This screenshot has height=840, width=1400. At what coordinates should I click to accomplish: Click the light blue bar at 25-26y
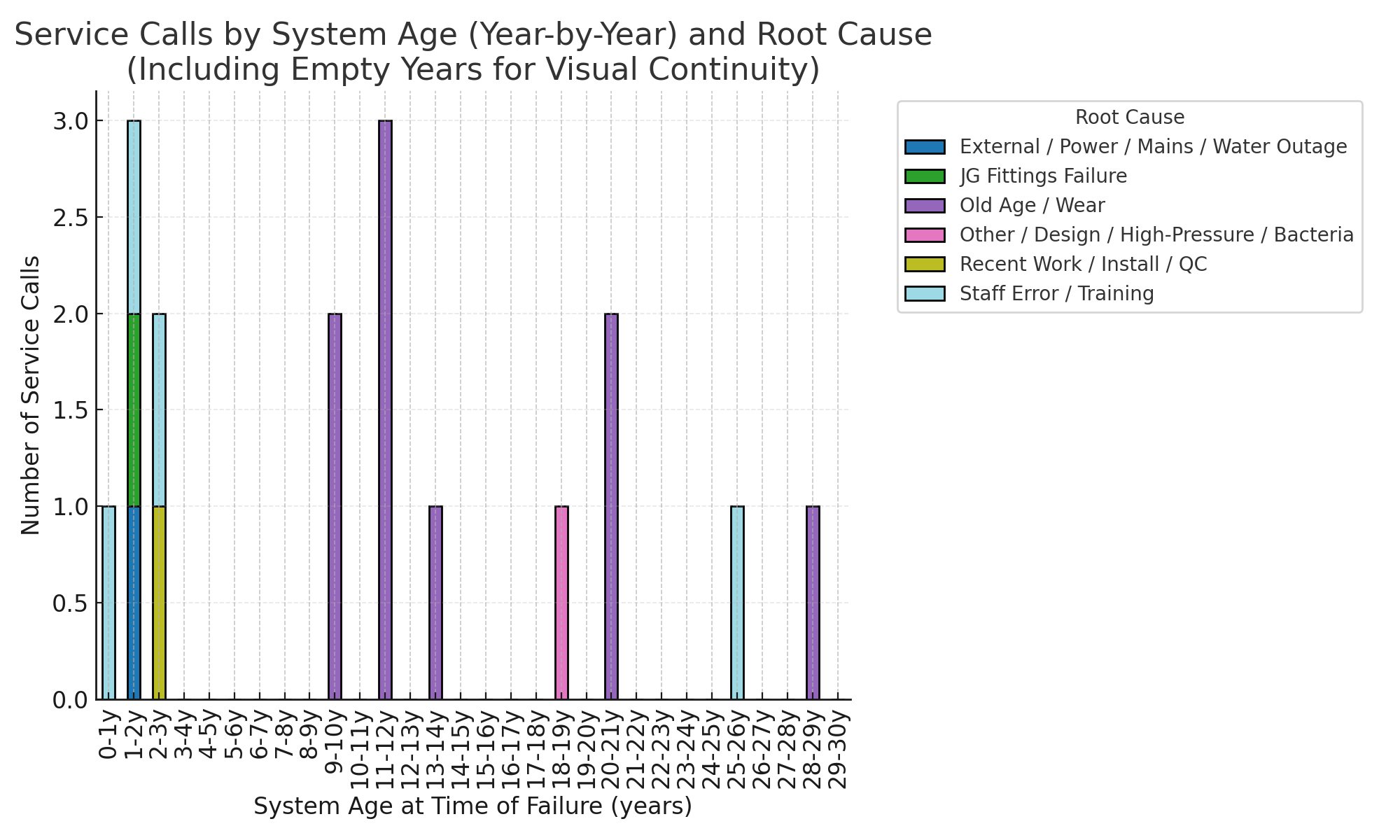(x=737, y=602)
